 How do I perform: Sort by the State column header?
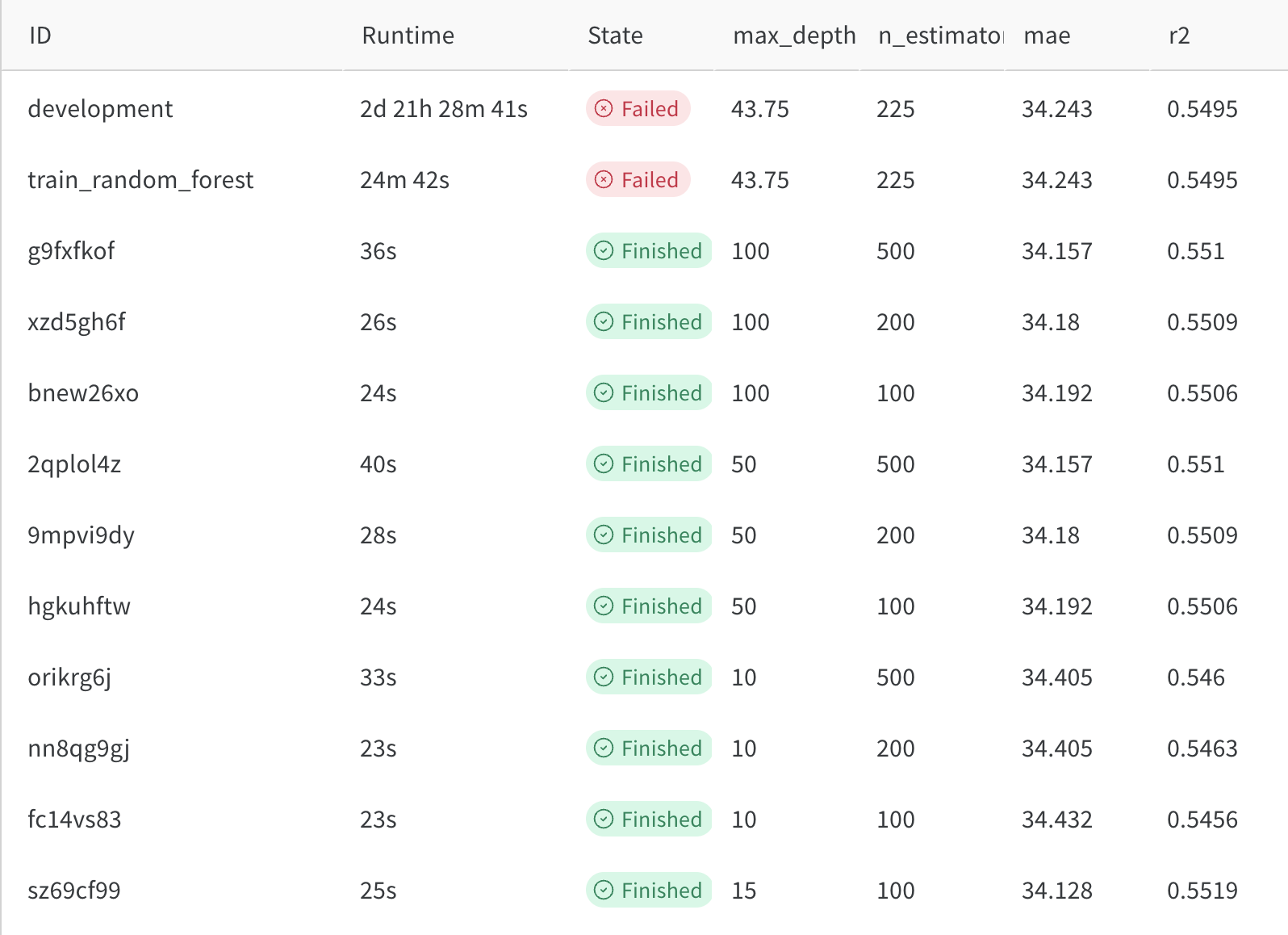(x=615, y=36)
